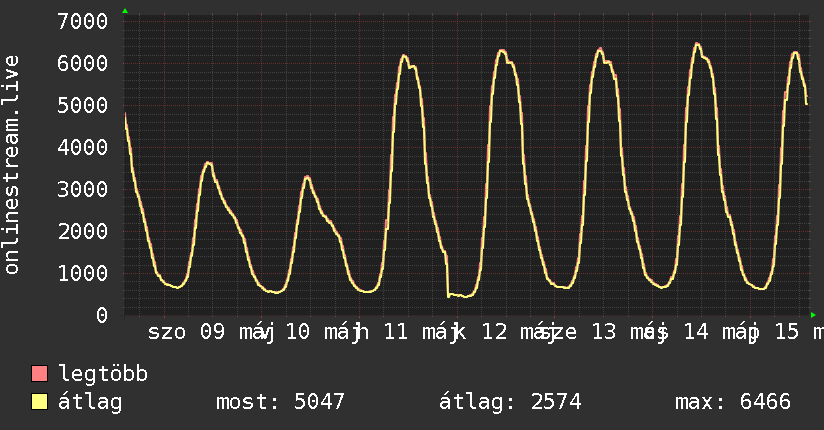Screen dimensions: 824x430
Task: Click the yellow átlag legend swatch
Action: [x=39, y=402]
